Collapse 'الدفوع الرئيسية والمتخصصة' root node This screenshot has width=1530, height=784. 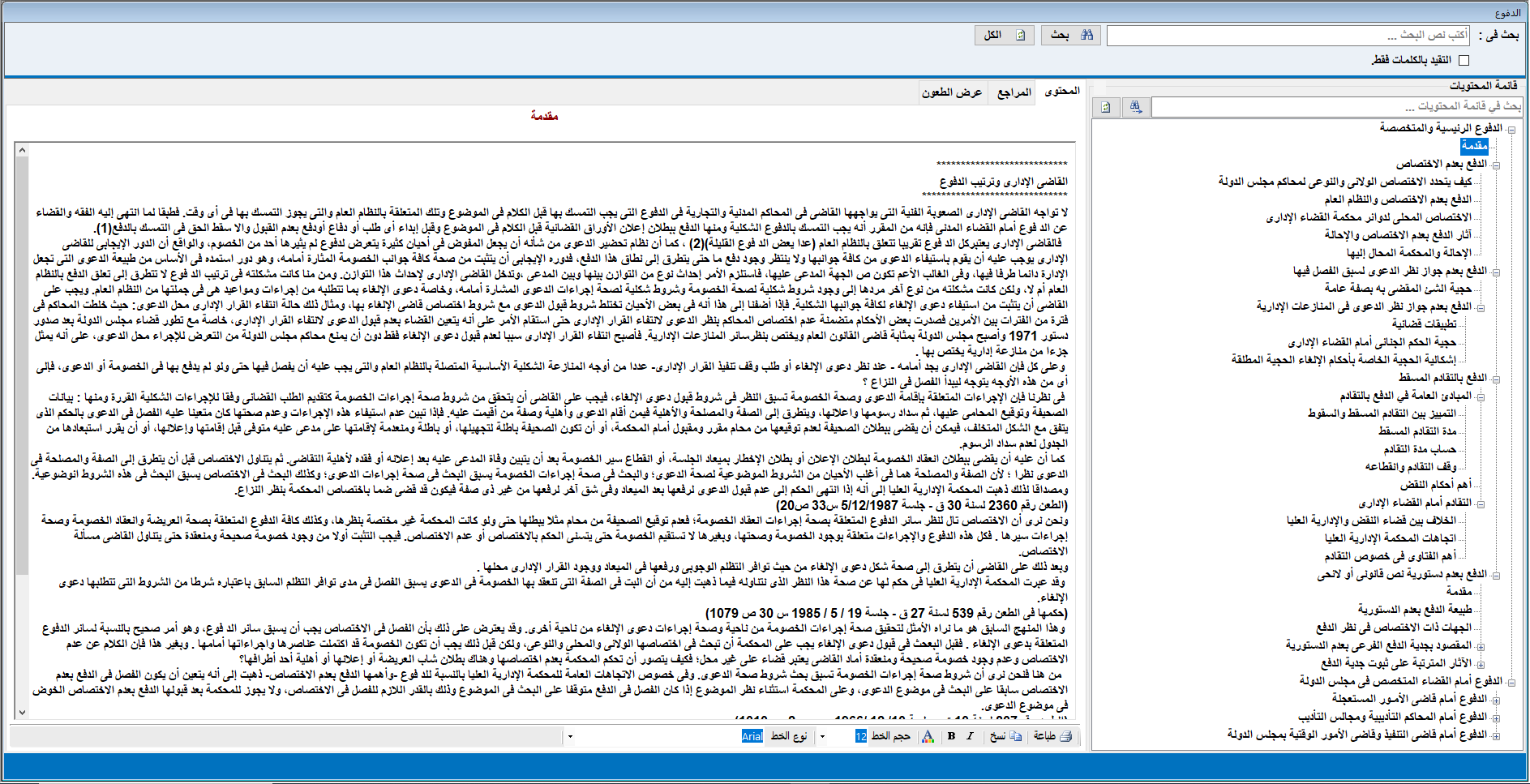coord(1511,129)
